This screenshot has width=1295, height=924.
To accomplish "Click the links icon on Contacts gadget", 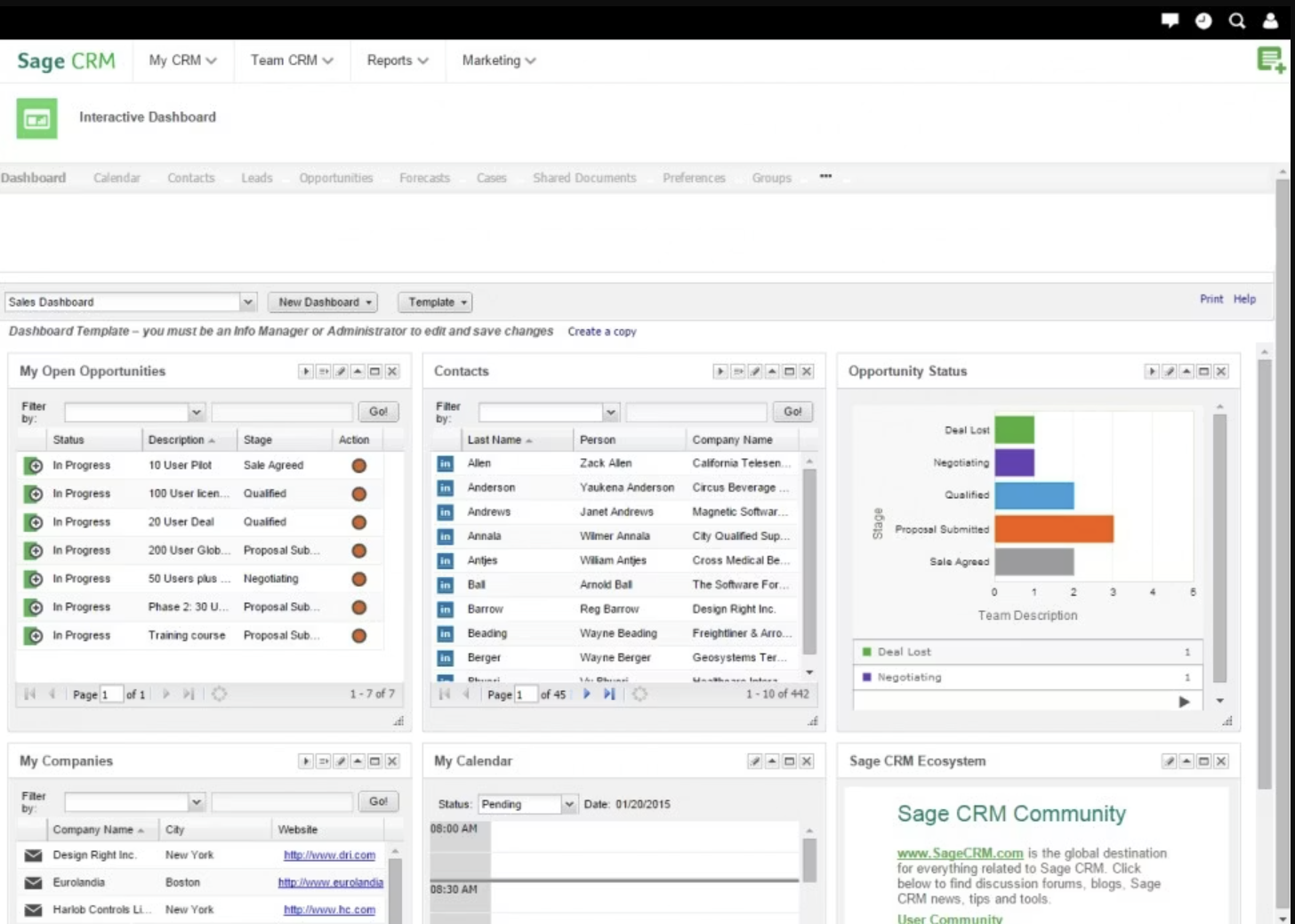I will point(738,372).
